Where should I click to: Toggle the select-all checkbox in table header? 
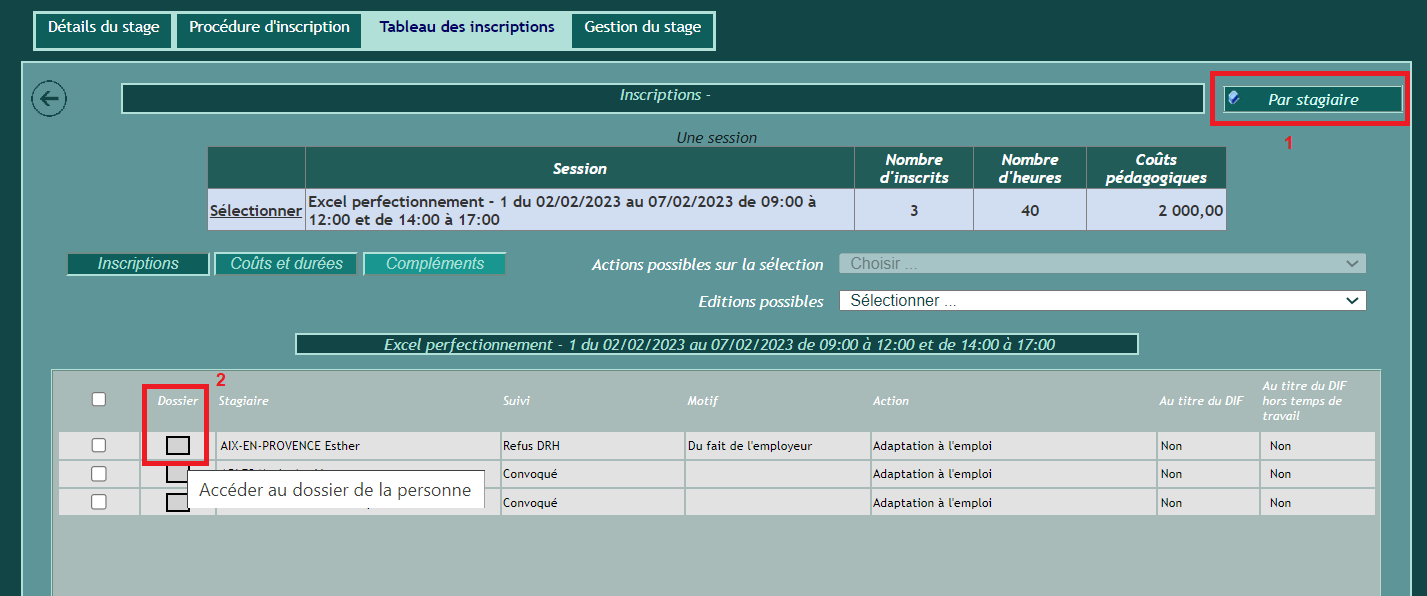click(x=99, y=400)
